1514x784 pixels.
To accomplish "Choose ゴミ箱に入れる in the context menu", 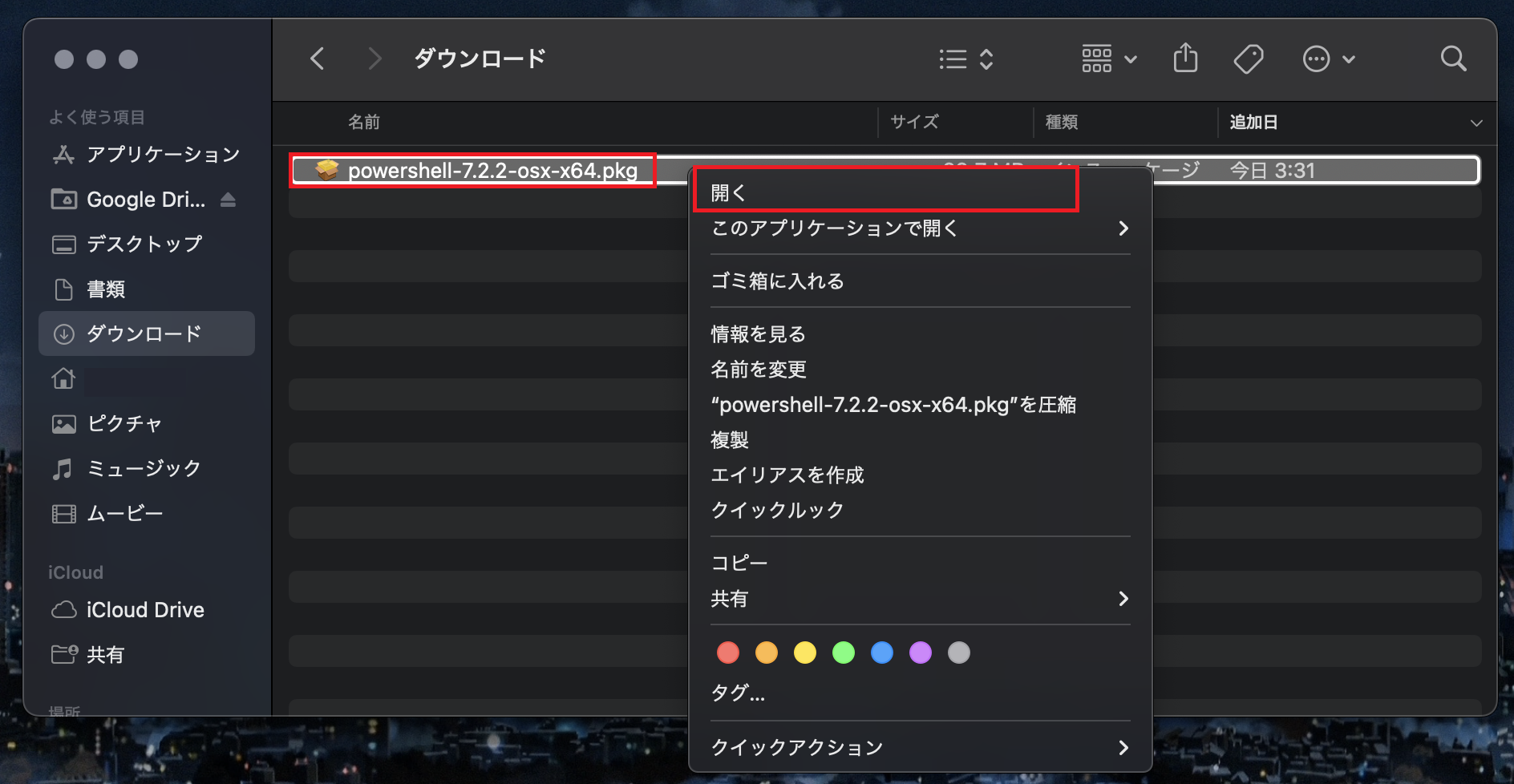I will click(x=777, y=281).
